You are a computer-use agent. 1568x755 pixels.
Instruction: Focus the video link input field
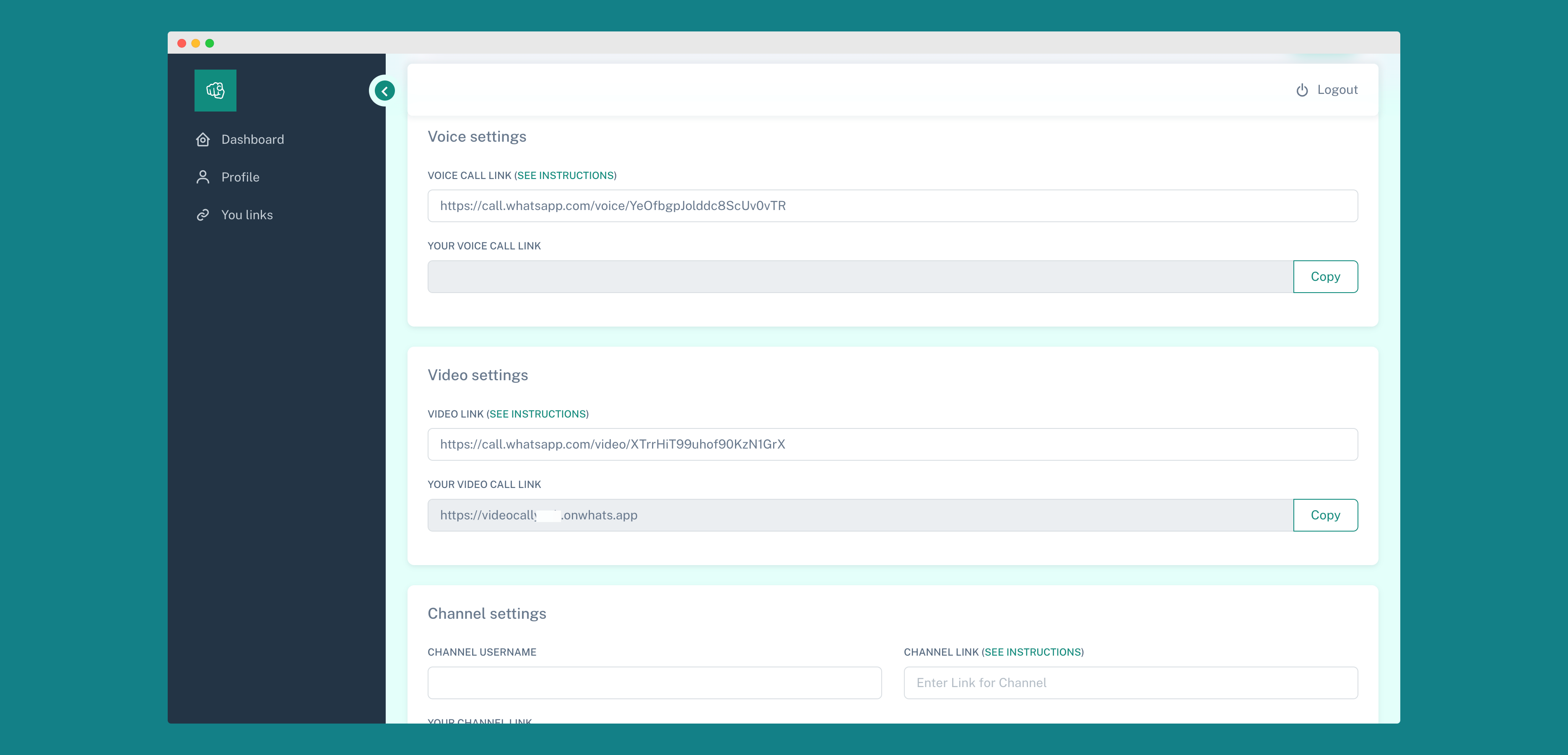click(892, 444)
